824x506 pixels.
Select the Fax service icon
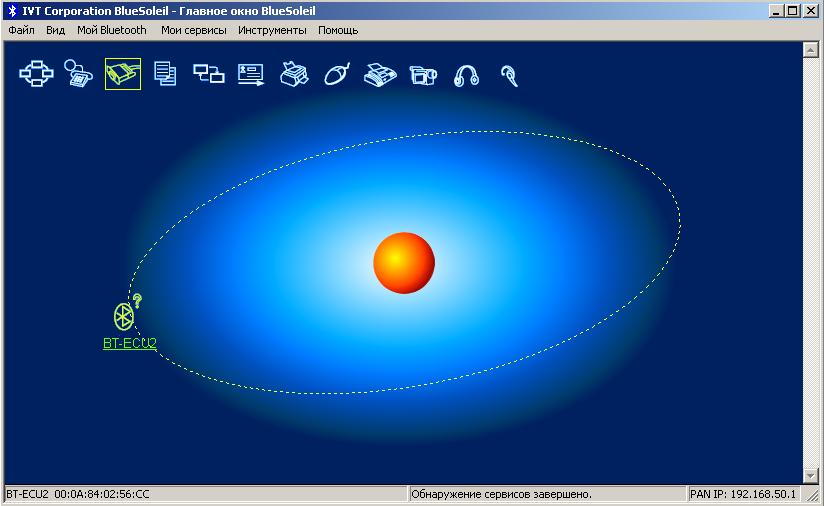pos(380,74)
